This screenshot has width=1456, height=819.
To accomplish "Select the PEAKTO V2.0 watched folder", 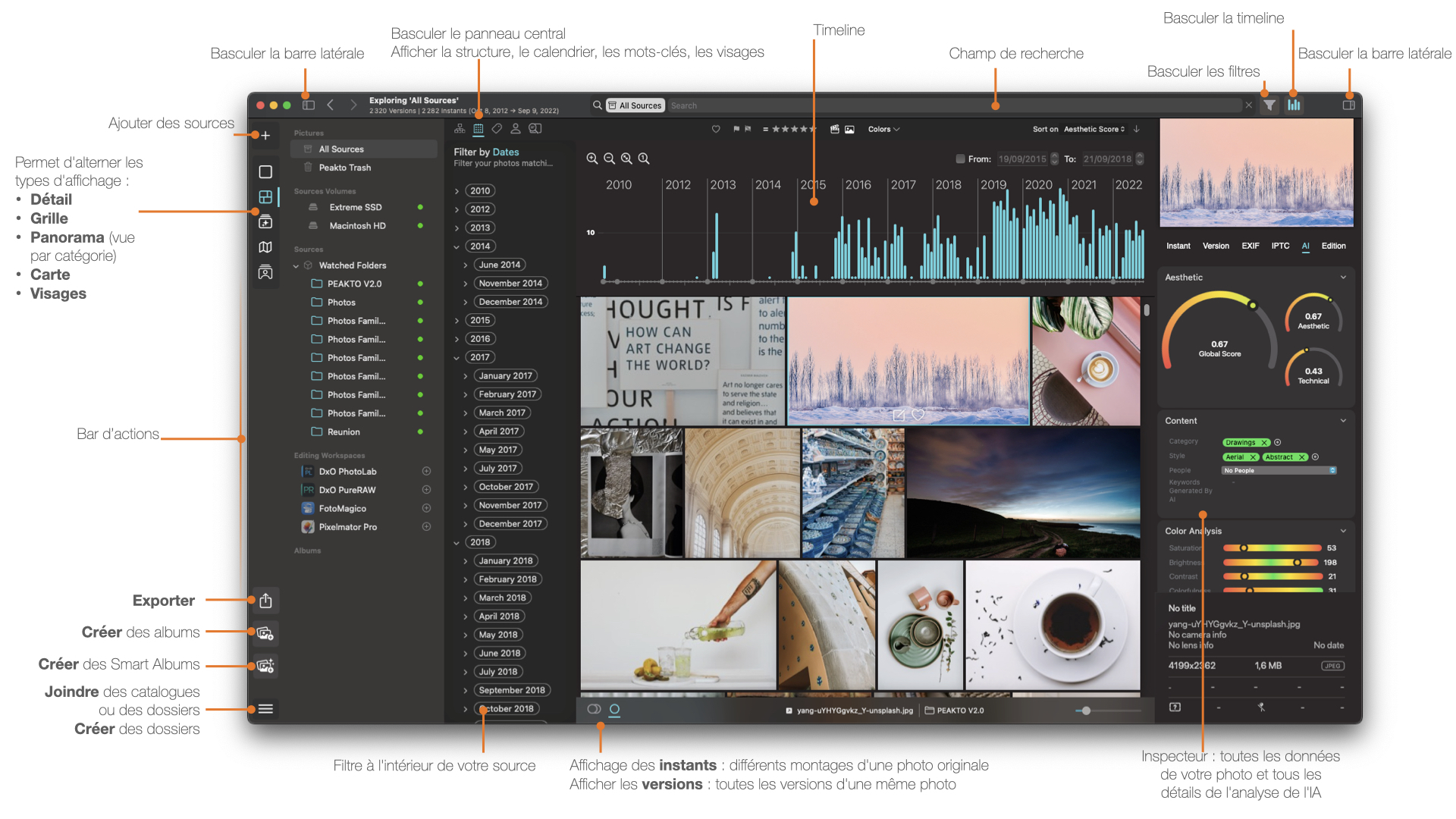I will (354, 284).
